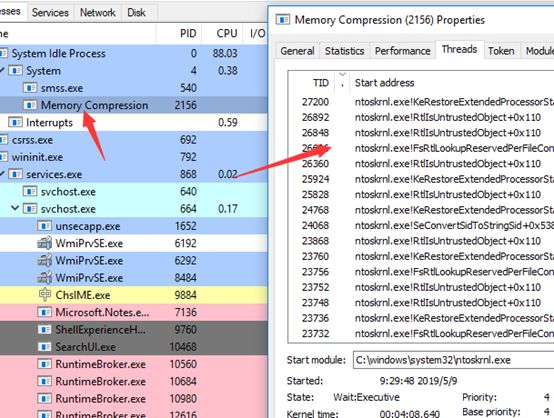Click icon of WmiPrvSE.exe PID 6192
This screenshot has height=418, width=554.
(45, 243)
